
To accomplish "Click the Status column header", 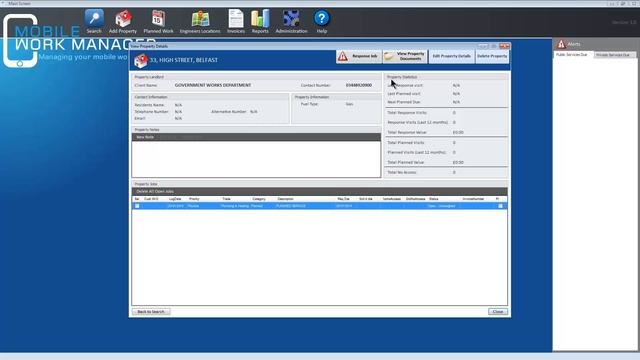I will click(x=433, y=199).
